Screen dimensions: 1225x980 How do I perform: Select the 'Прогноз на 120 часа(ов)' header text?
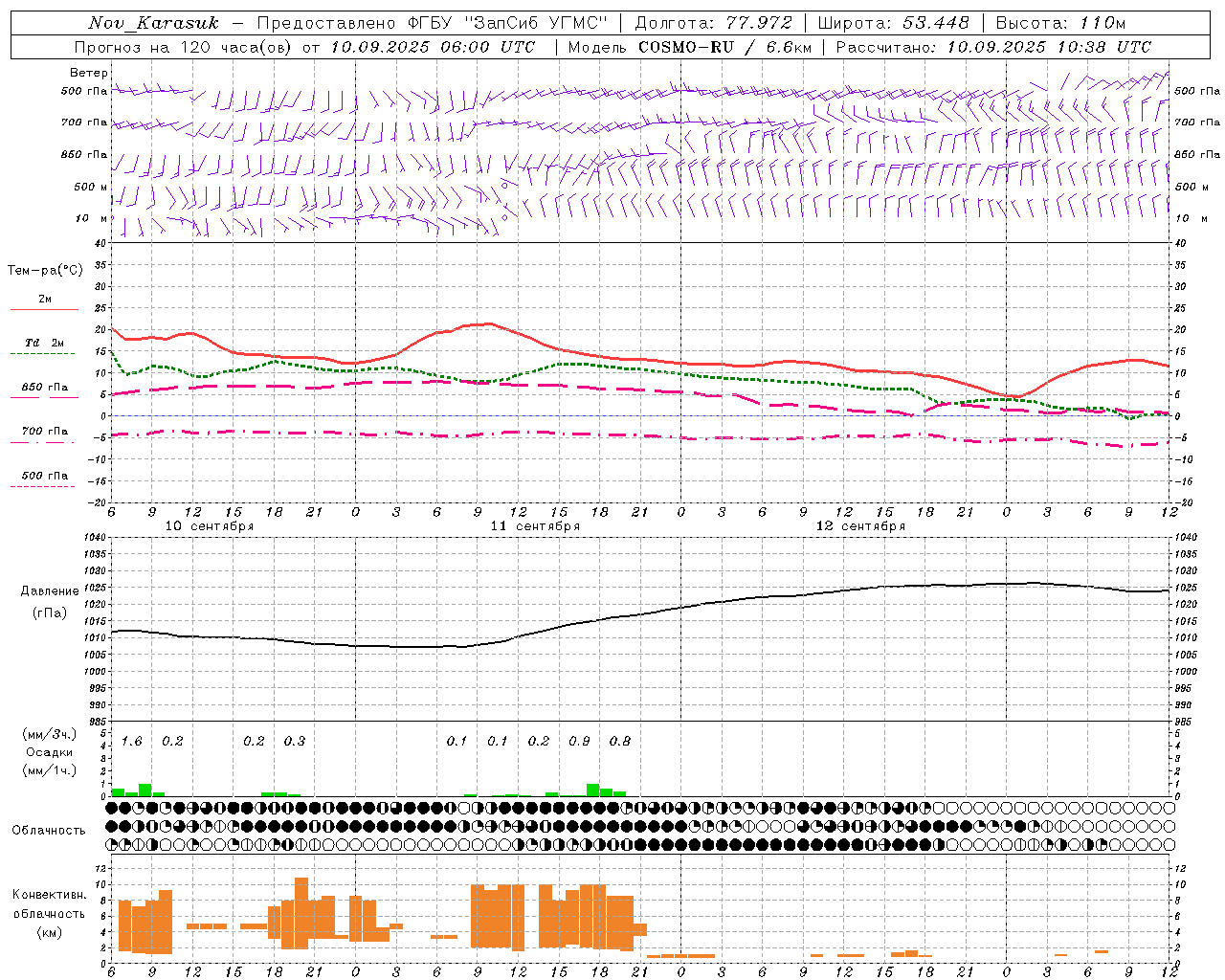tap(185, 47)
